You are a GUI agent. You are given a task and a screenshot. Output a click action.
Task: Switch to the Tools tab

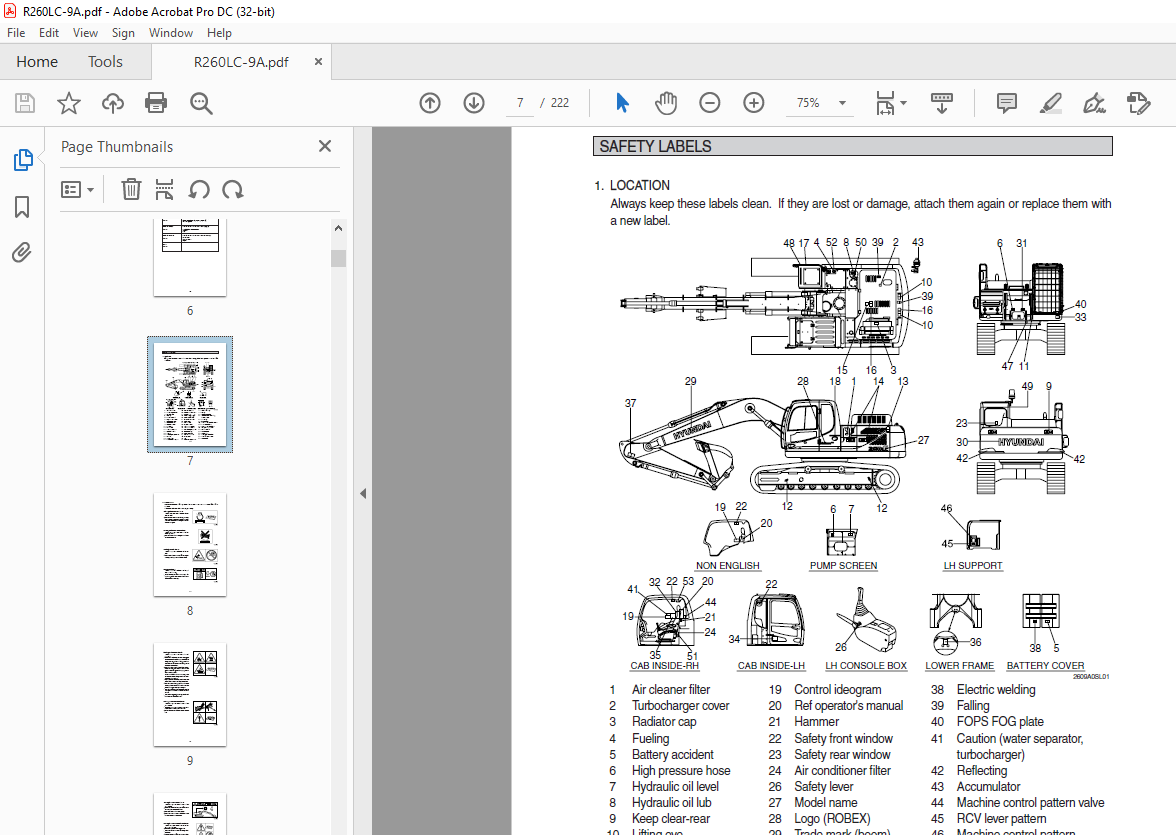point(105,62)
